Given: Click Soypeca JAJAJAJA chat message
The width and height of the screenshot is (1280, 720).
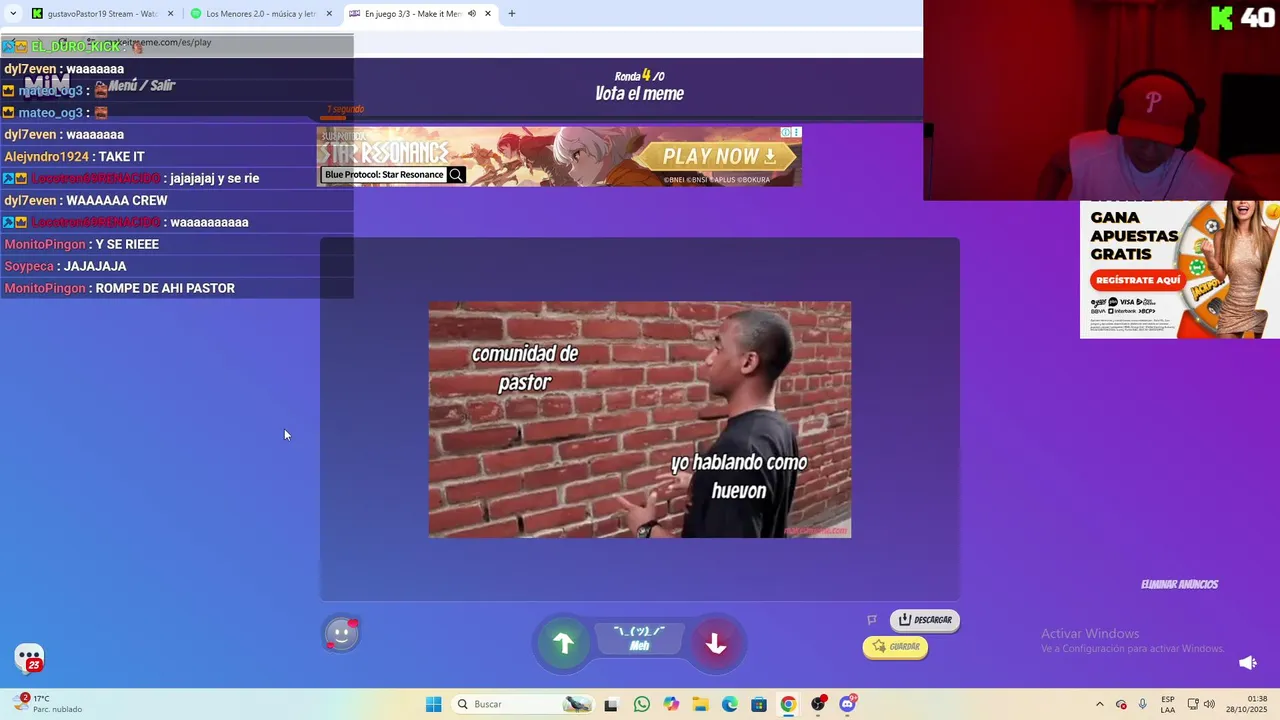Looking at the screenshot, I should pos(65,266).
